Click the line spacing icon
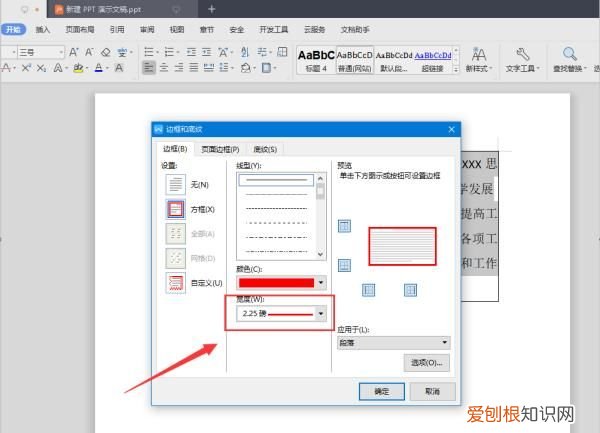This screenshot has height=433, width=600. (x=224, y=68)
